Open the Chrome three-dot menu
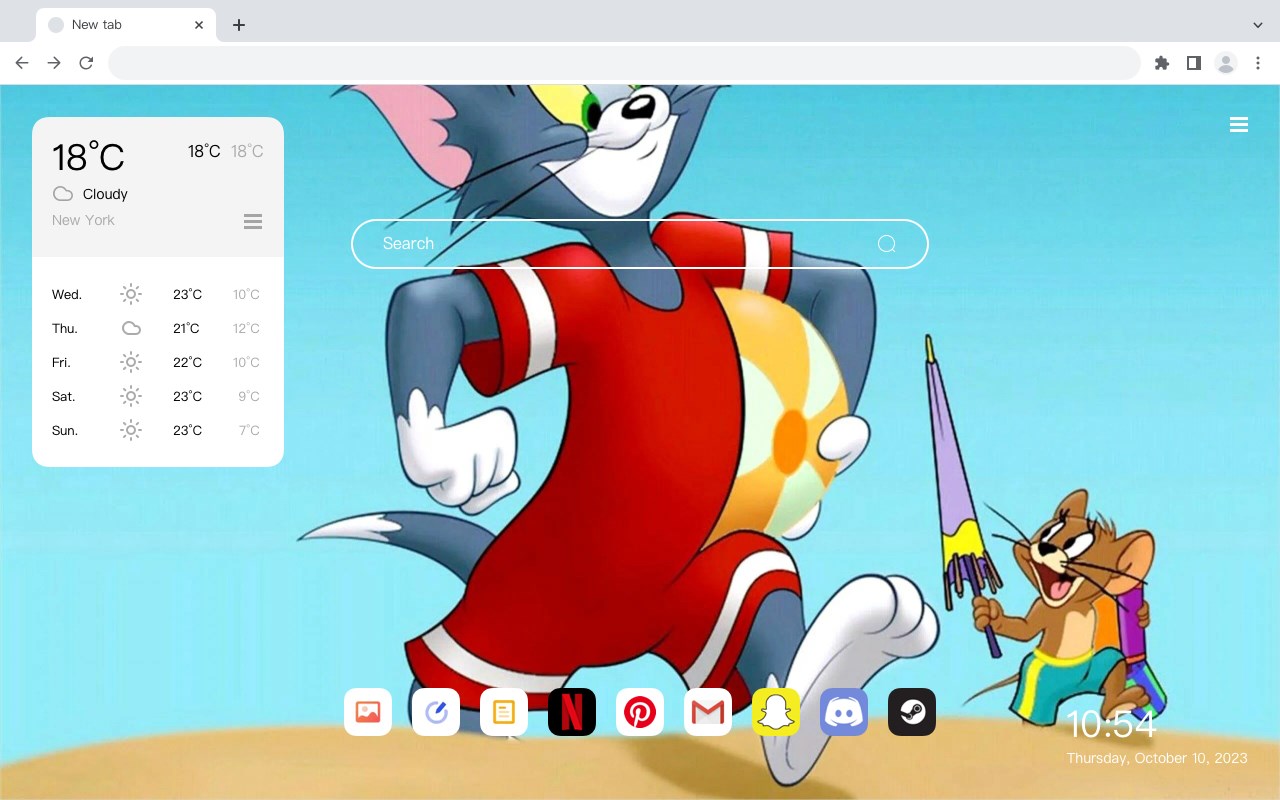1280x800 pixels. click(1258, 63)
